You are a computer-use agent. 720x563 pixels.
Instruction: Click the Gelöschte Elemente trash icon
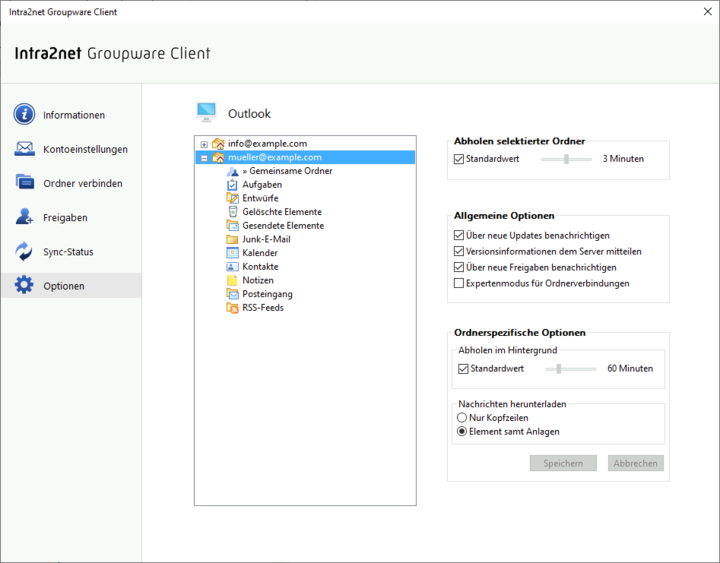(233, 212)
